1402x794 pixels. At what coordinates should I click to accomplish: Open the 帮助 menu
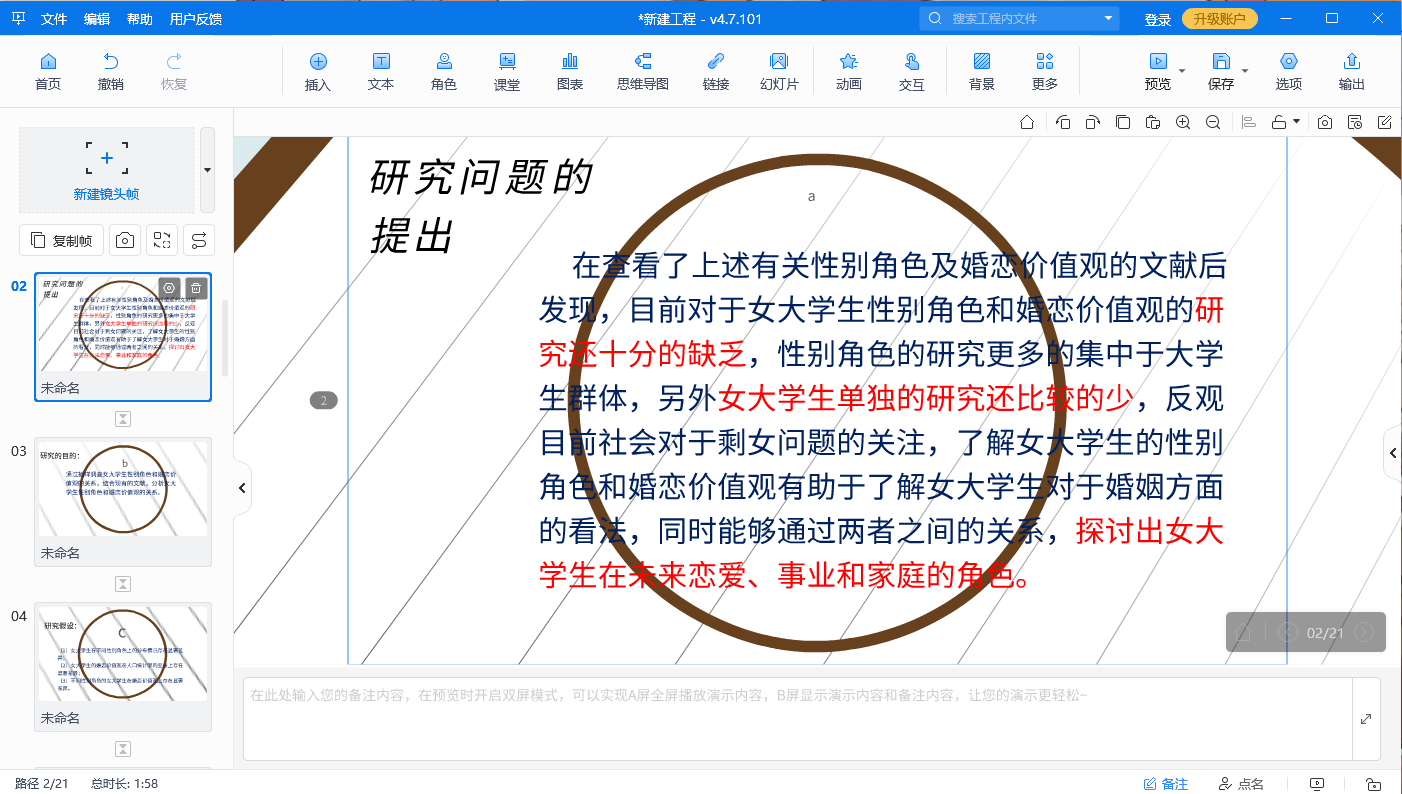point(140,19)
